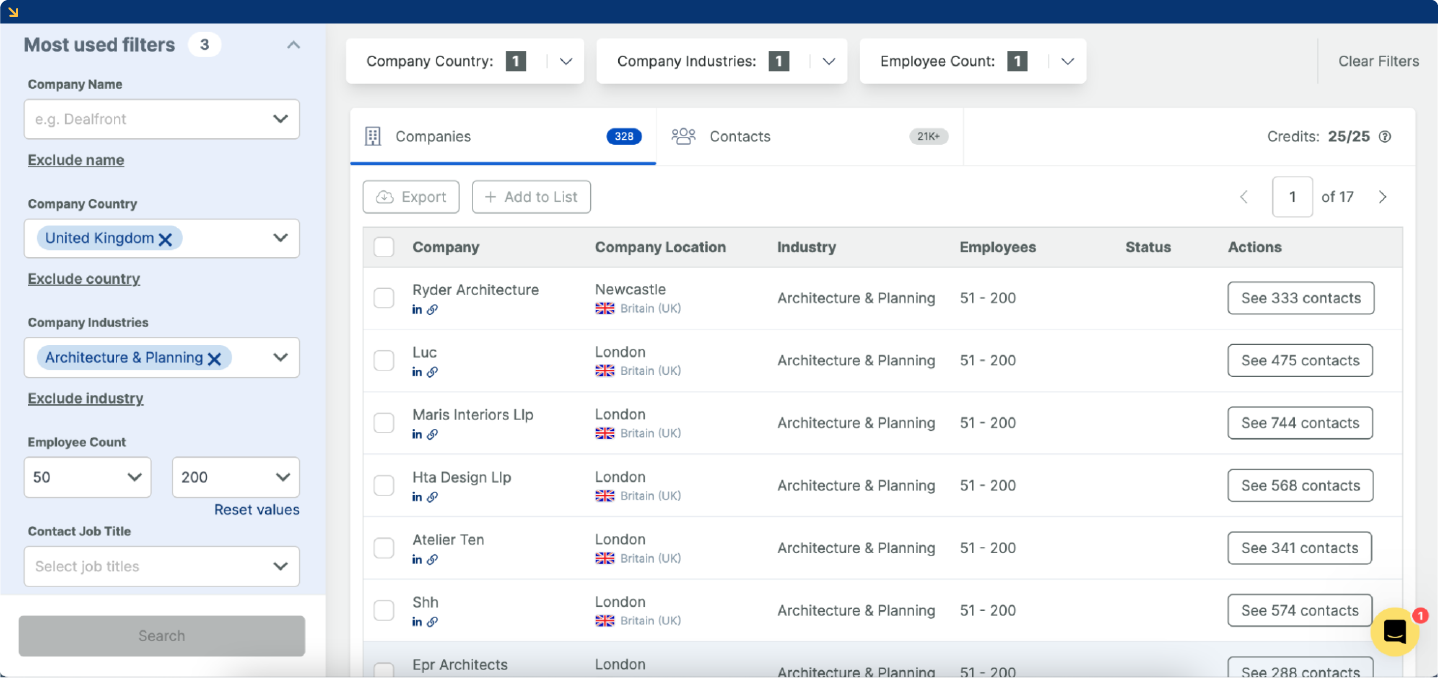Image resolution: width=1441 pixels, height=678 pixels.
Task: Click the yellow arrow icon in top bar
Action: tap(14, 10)
